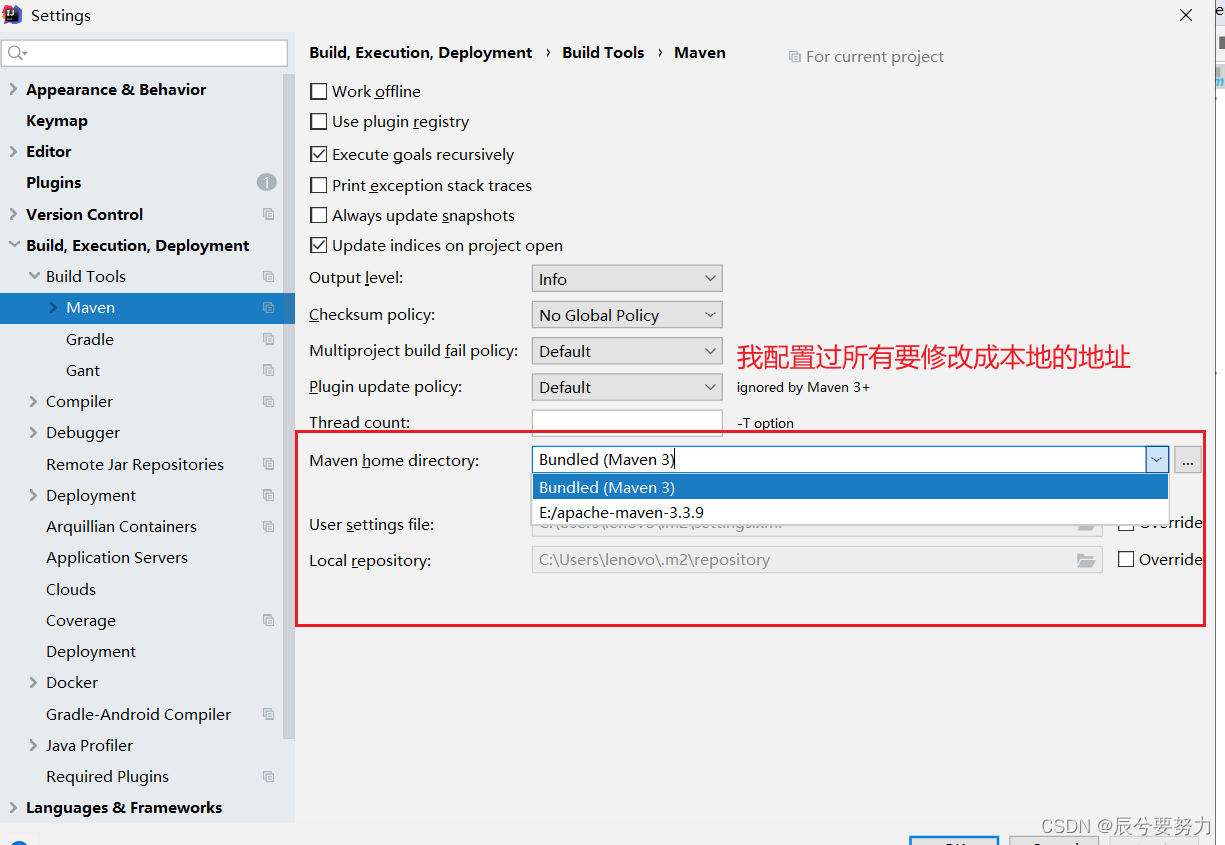Expand the Maven subtree arrow
The height and width of the screenshot is (845, 1225).
pyautogui.click(x=53, y=307)
